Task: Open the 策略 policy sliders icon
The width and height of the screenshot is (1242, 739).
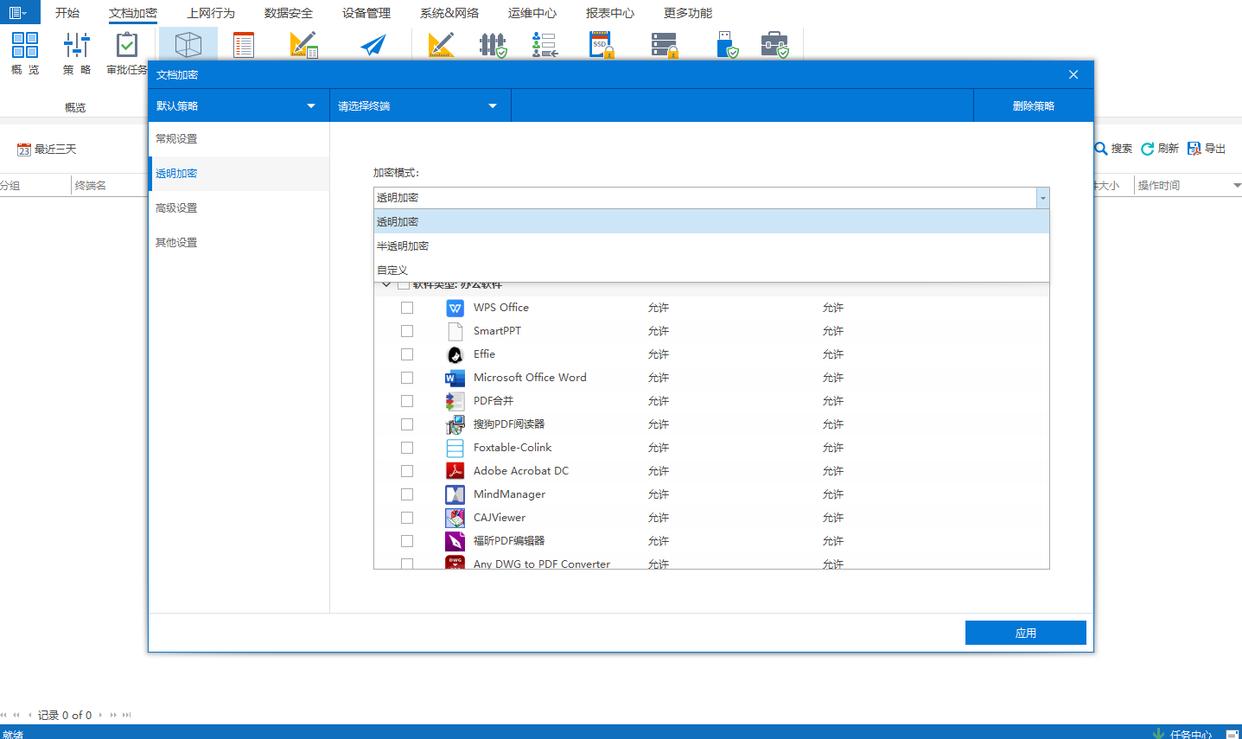Action: (77, 45)
